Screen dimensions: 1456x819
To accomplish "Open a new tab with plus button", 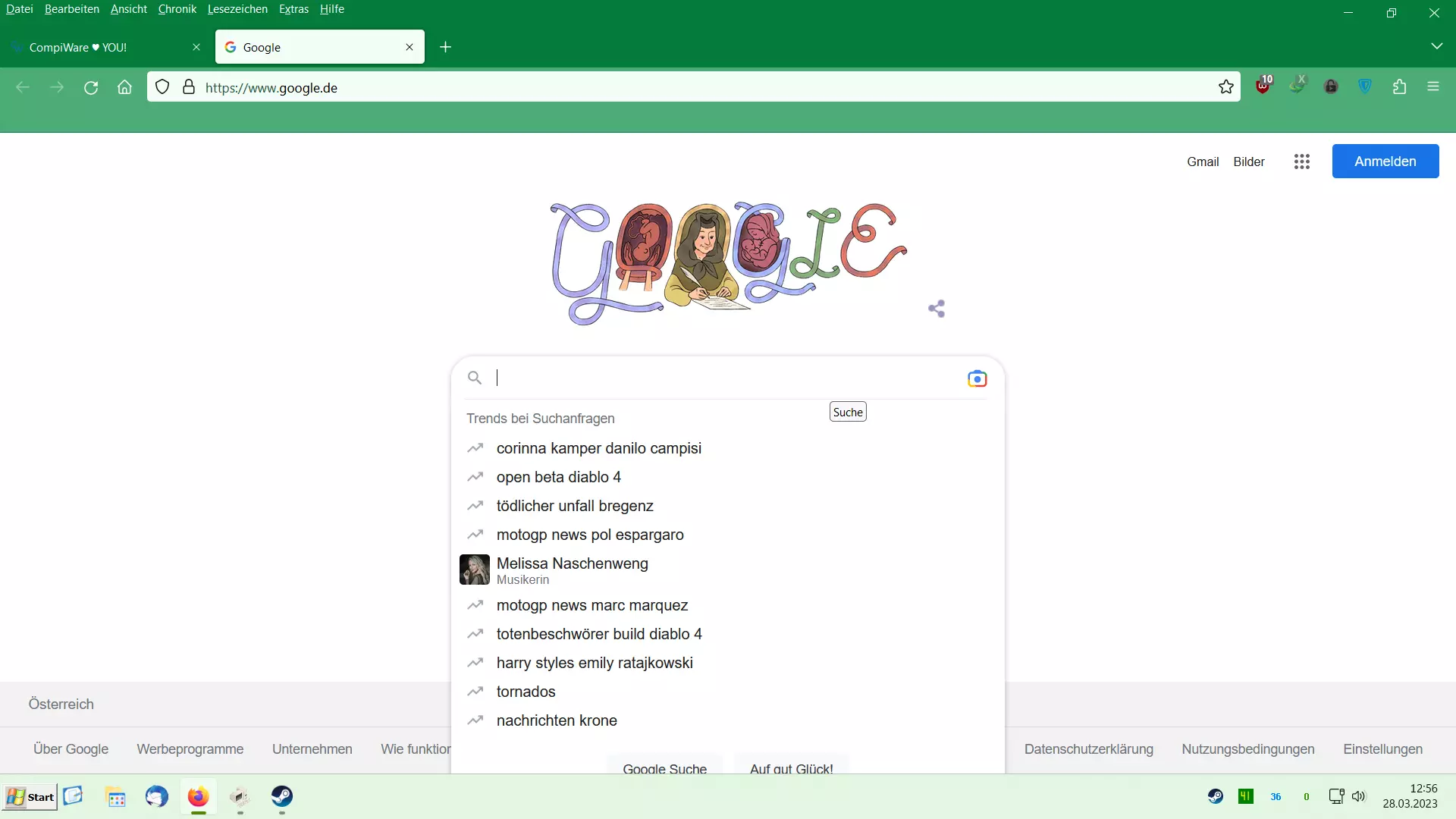I will point(446,47).
